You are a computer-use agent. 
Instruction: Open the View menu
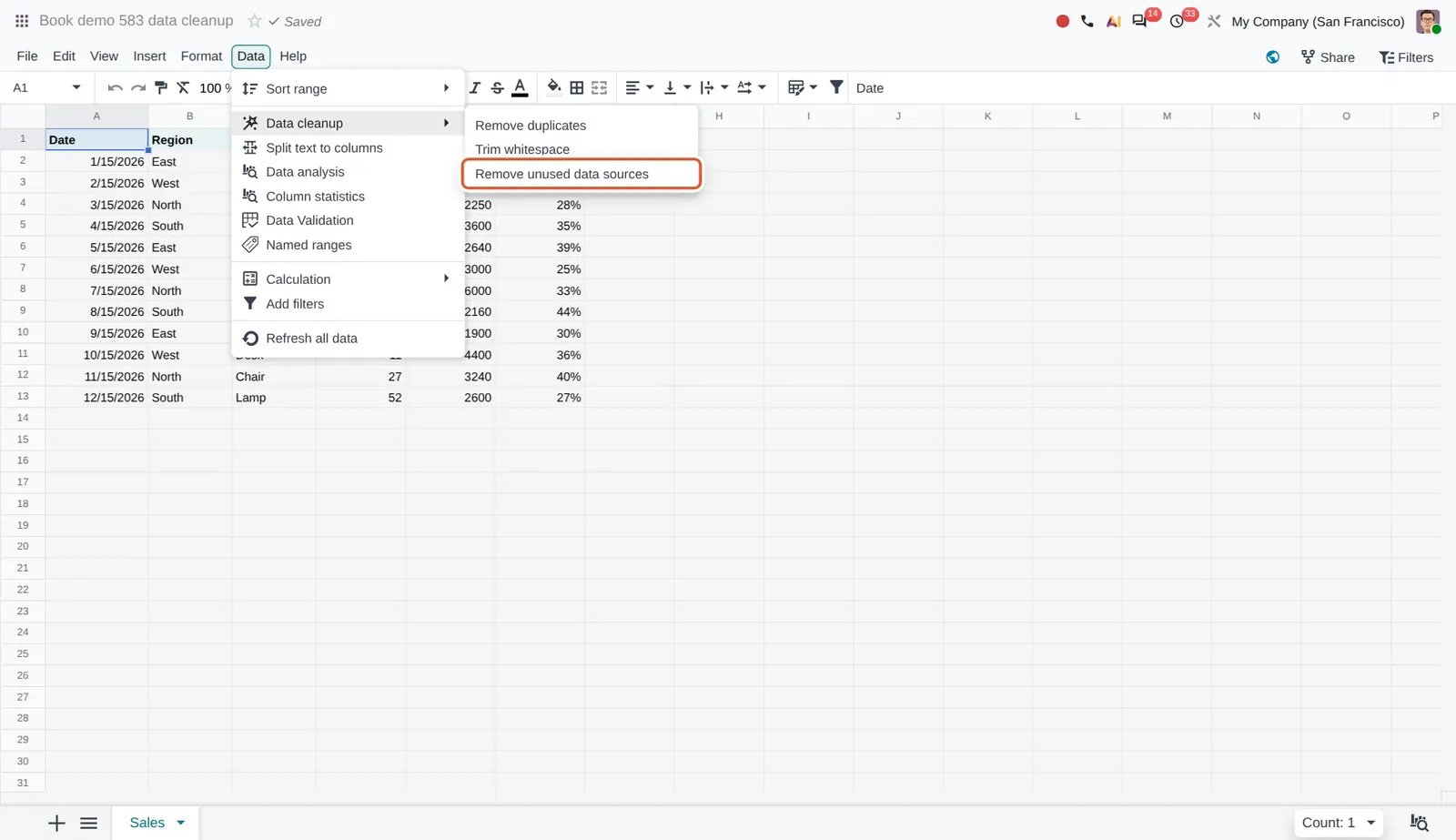pyautogui.click(x=104, y=56)
